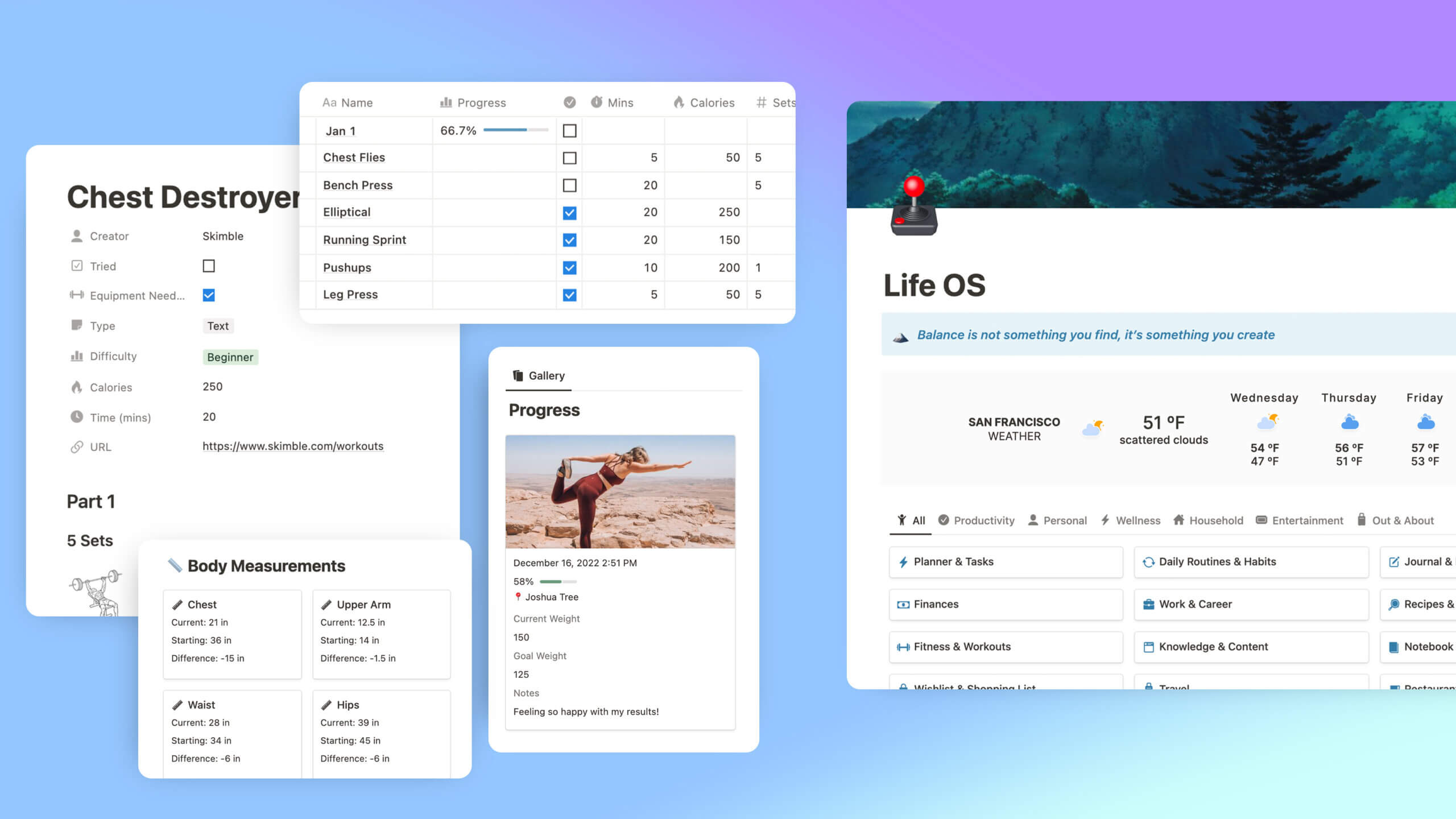Expand the Out & About section
This screenshot has height=819, width=1456.
pos(1400,519)
